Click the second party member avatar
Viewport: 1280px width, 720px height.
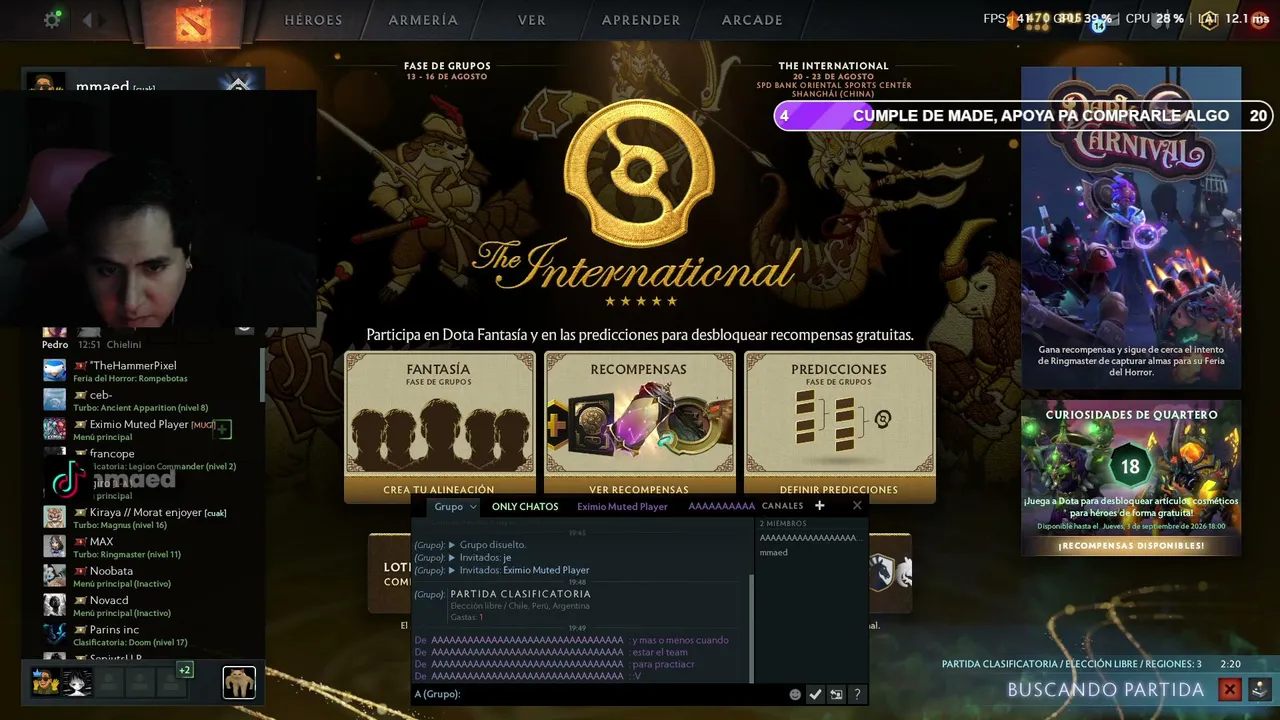coord(78,682)
